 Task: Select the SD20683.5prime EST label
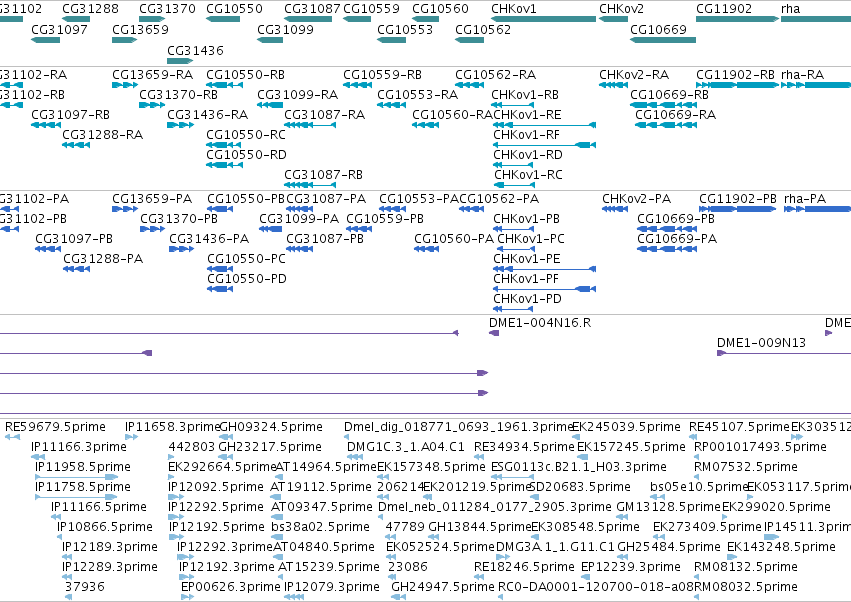[x=580, y=487]
